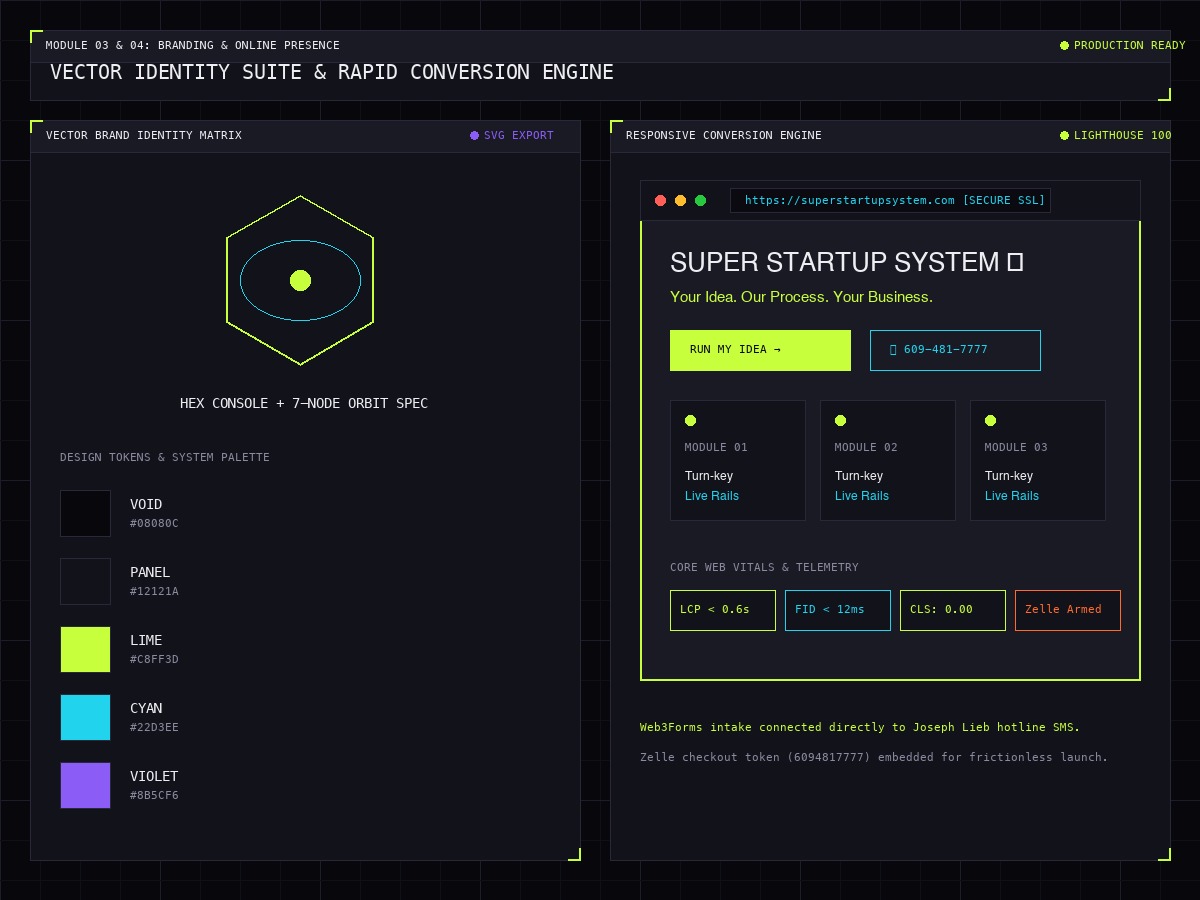Click the LCP < 0.6s metric badge
This screenshot has width=1200, height=900.
tap(723, 610)
